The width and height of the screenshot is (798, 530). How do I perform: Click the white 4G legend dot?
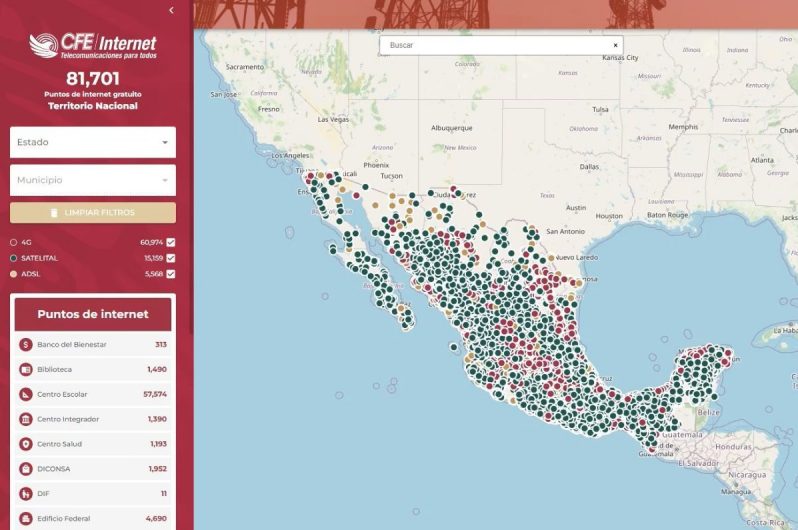point(14,243)
